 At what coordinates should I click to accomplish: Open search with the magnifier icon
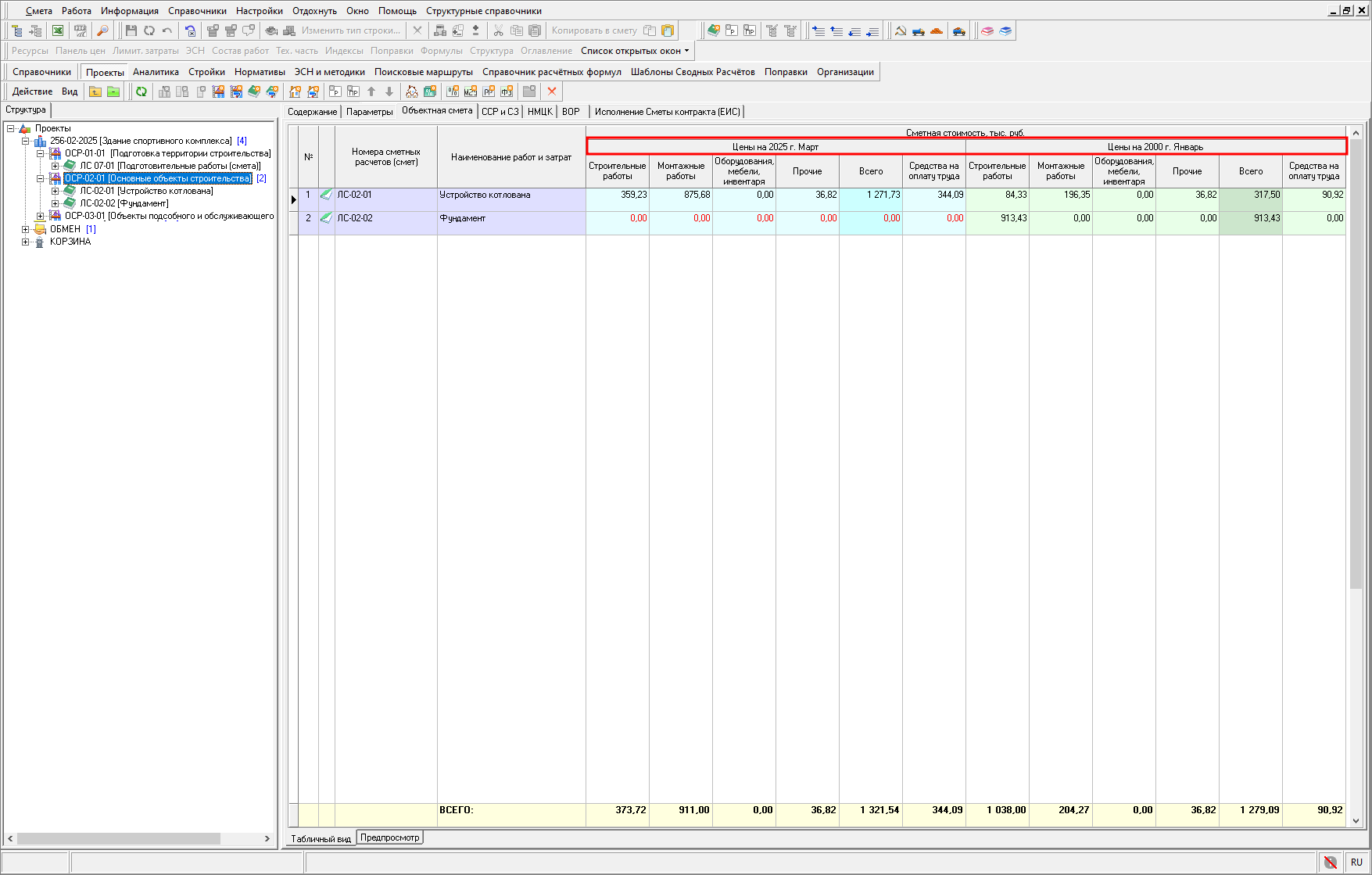click(x=102, y=30)
